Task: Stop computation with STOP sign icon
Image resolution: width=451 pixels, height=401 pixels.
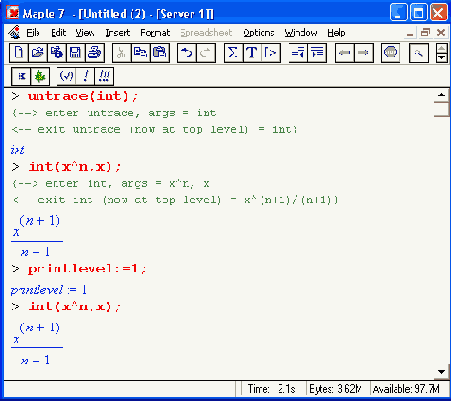Action: 390,53
